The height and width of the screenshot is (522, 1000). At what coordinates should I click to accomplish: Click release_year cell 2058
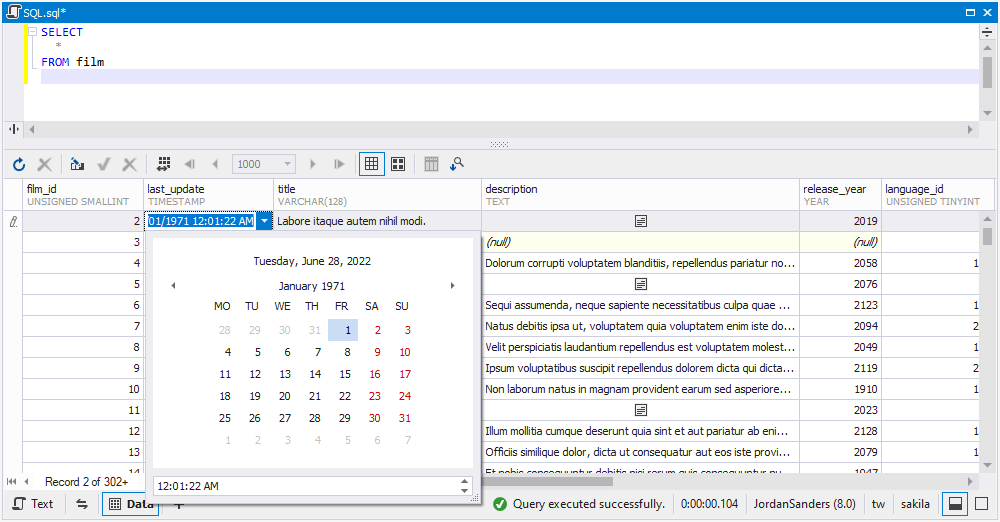click(840, 263)
